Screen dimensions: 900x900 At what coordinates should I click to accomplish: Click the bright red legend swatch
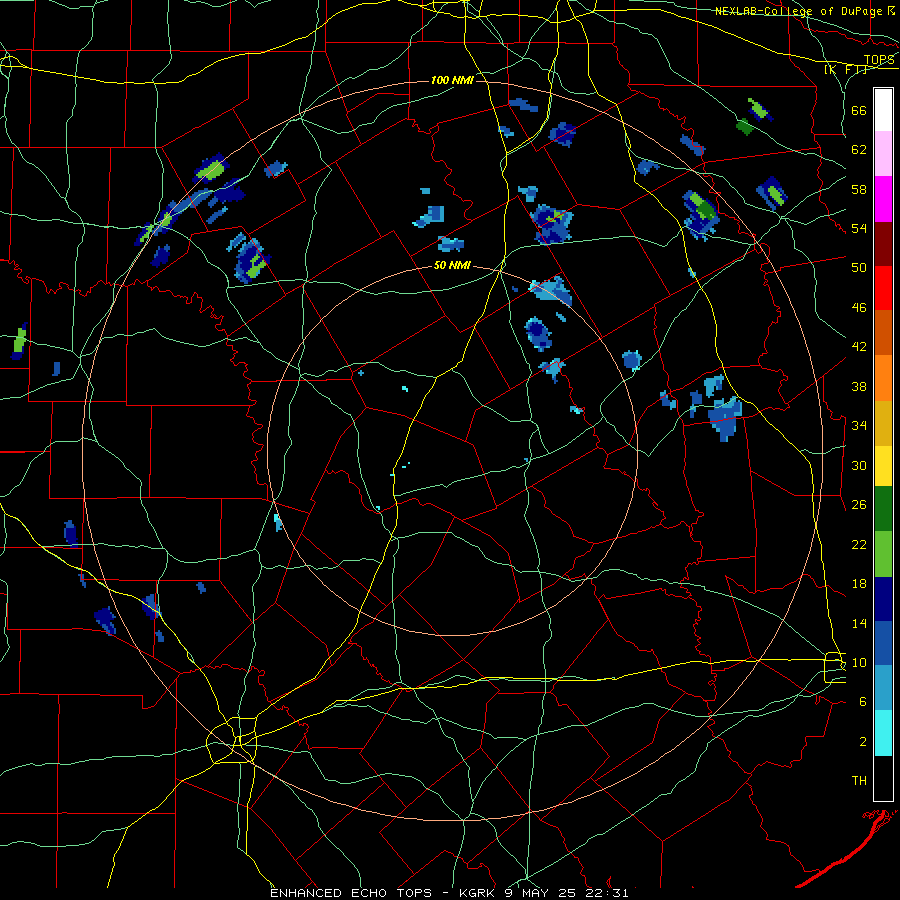point(883,288)
